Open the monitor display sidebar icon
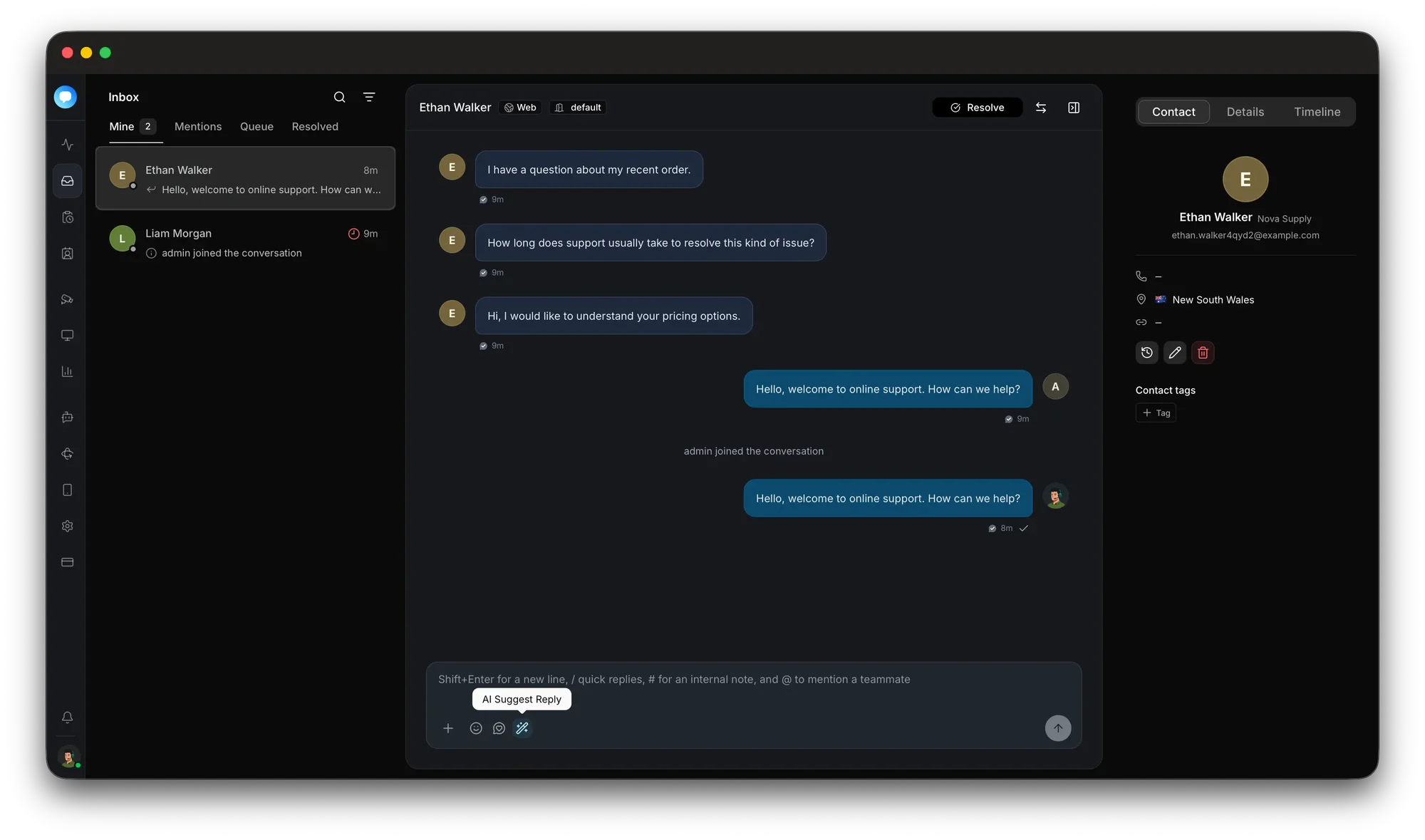The image size is (1425, 840). (x=68, y=336)
